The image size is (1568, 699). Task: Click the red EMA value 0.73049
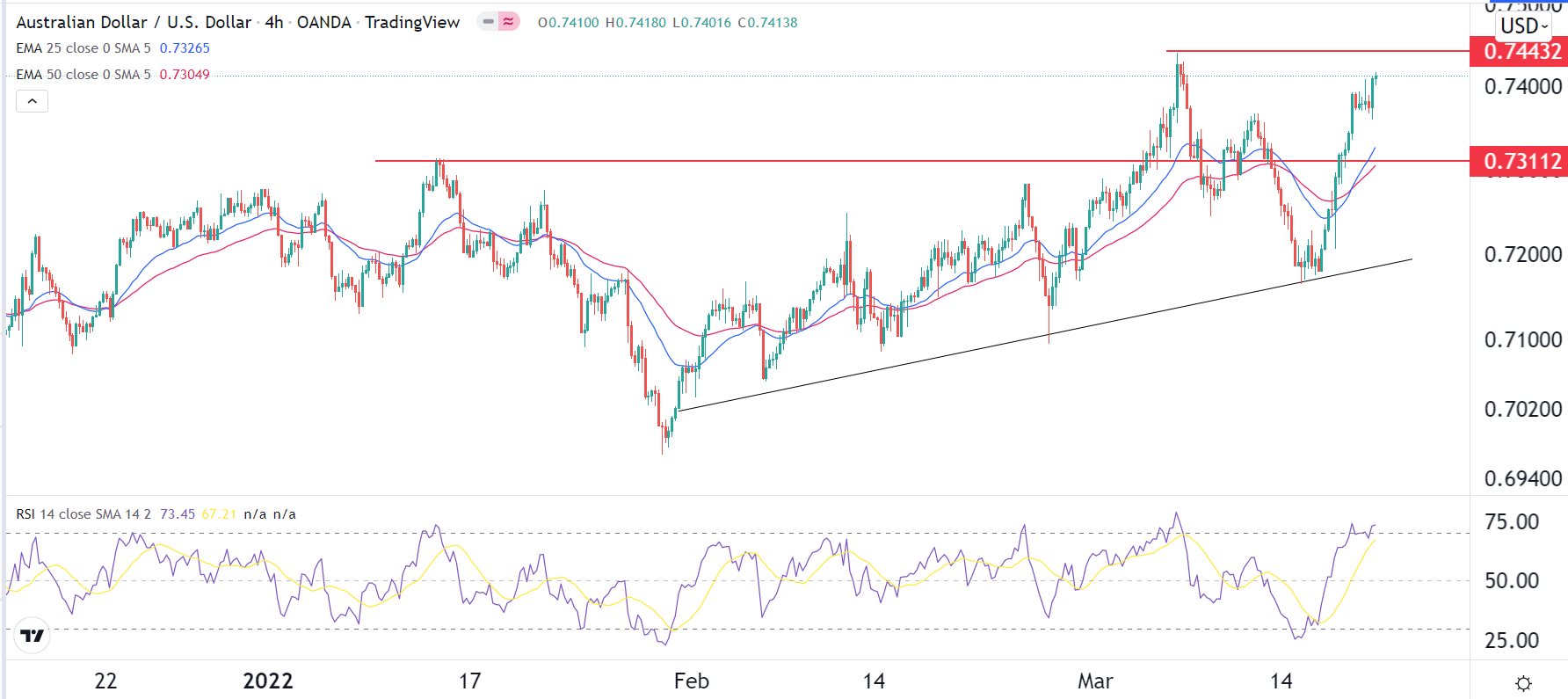pos(185,75)
